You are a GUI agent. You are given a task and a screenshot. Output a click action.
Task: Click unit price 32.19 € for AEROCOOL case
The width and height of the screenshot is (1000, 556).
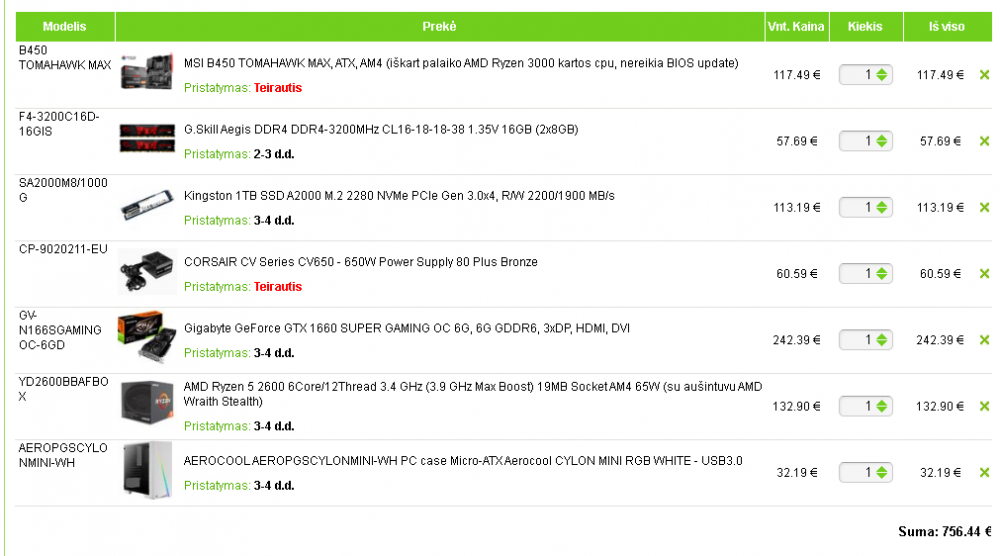(x=797, y=473)
